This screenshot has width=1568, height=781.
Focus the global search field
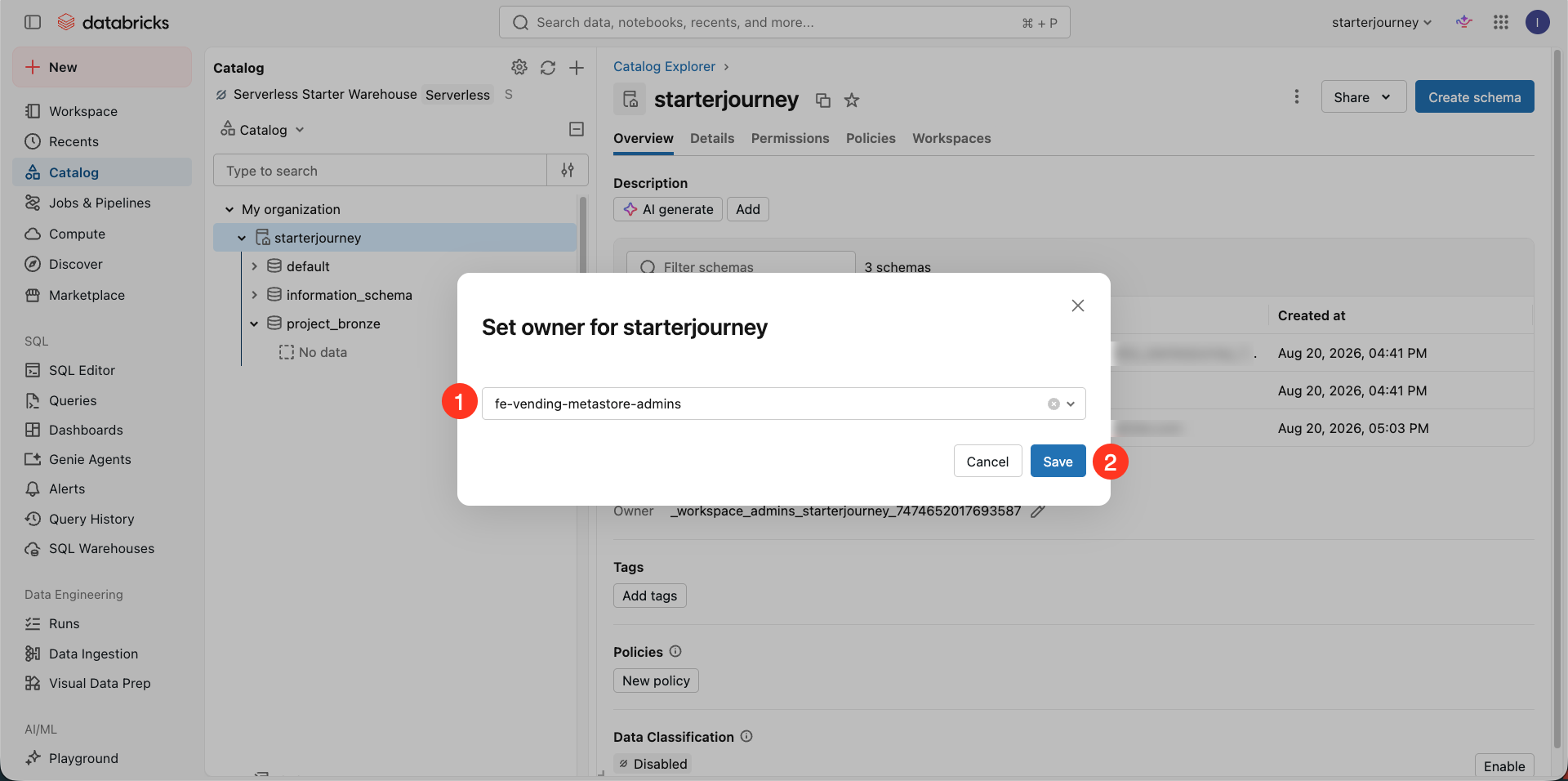click(784, 22)
